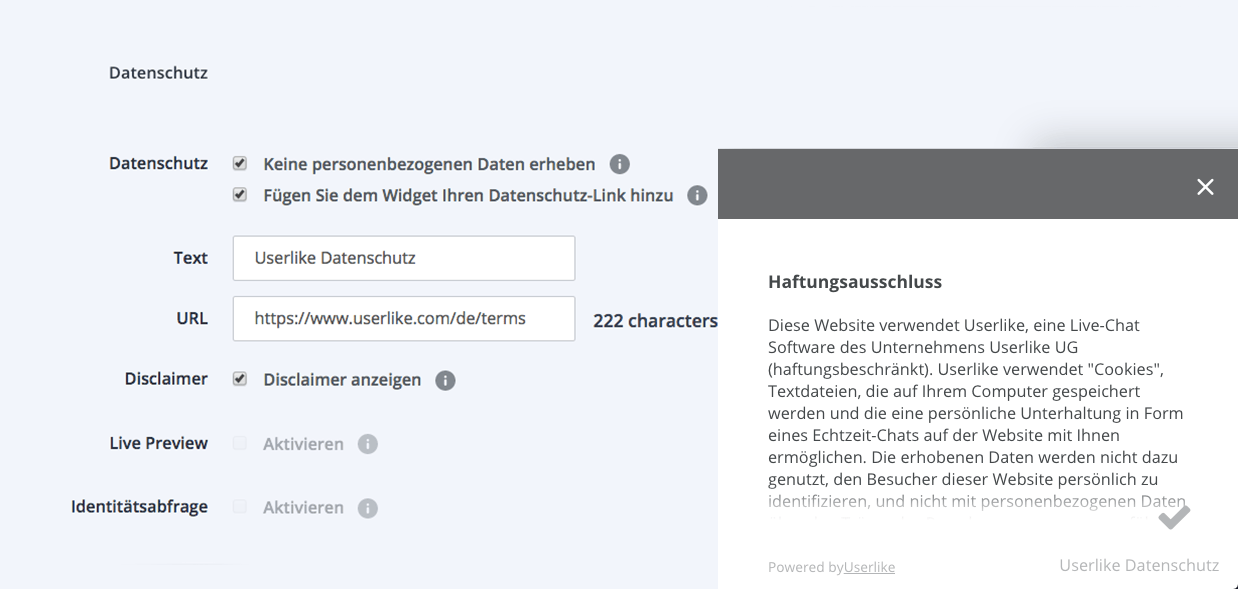Open the Userlike link in Powered by Userlike
The width and height of the screenshot is (1238, 589).
point(869,566)
